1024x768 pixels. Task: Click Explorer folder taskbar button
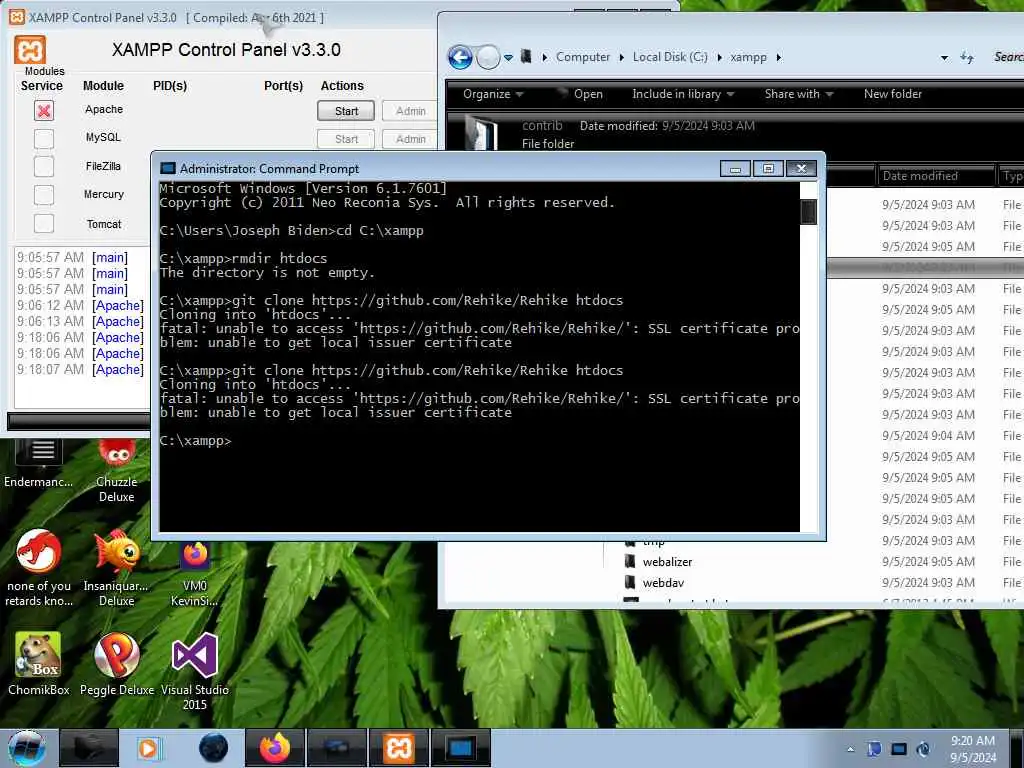[89, 748]
